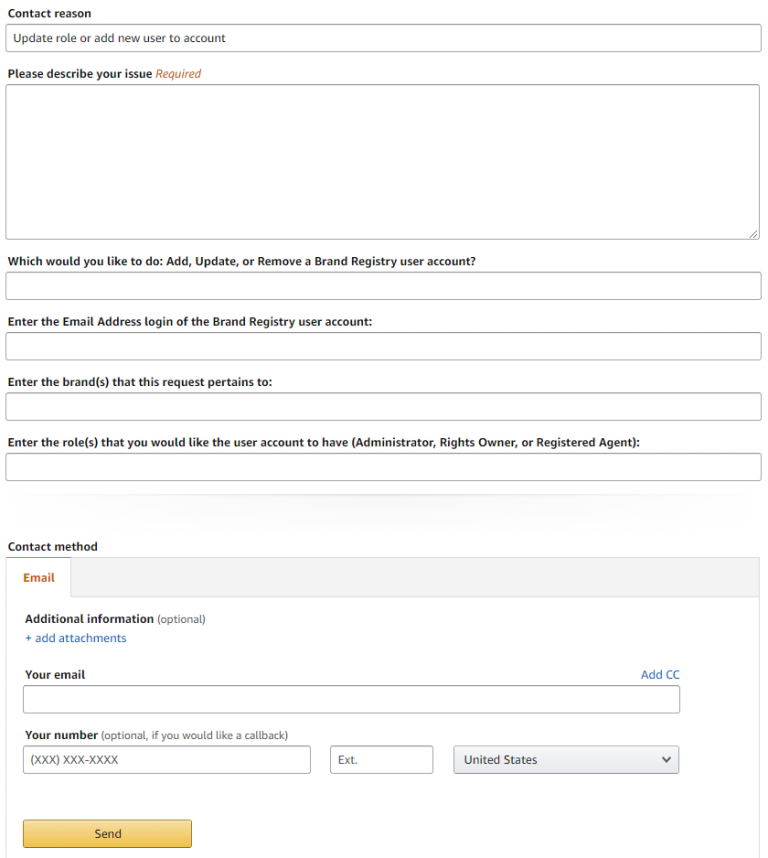Select Email as the contact method
The width and height of the screenshot is (768, 858).
point(39,577)
